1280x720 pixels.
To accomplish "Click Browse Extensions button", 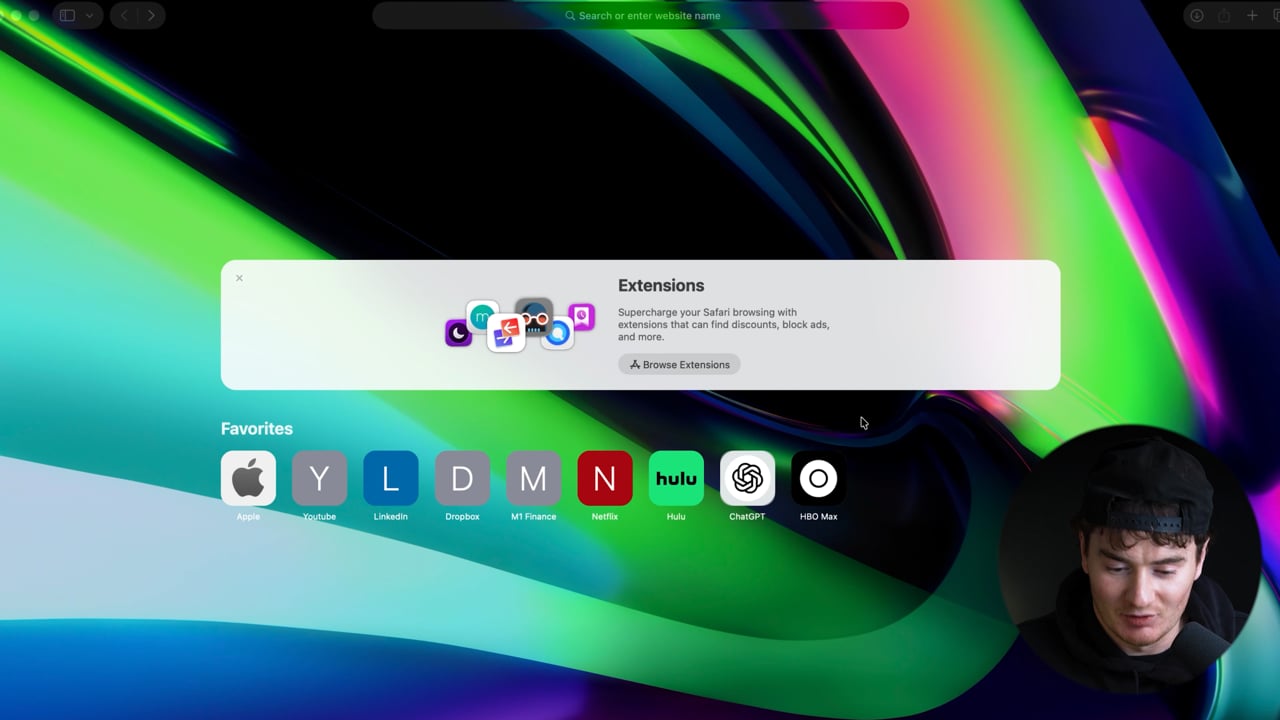I will pyautogui.click(x=679, y=365).
